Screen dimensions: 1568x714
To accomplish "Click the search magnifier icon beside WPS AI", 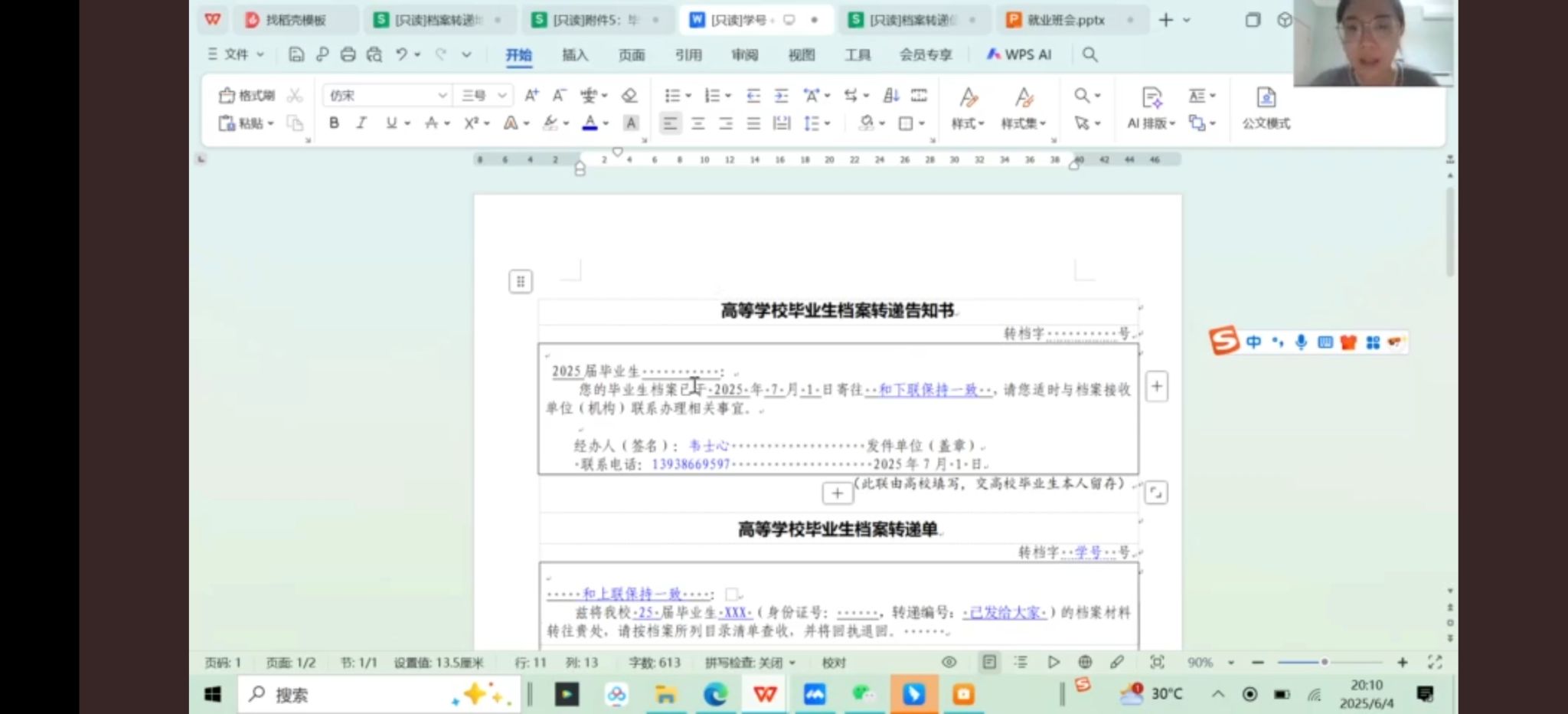I will click(x=1089, y=54).
